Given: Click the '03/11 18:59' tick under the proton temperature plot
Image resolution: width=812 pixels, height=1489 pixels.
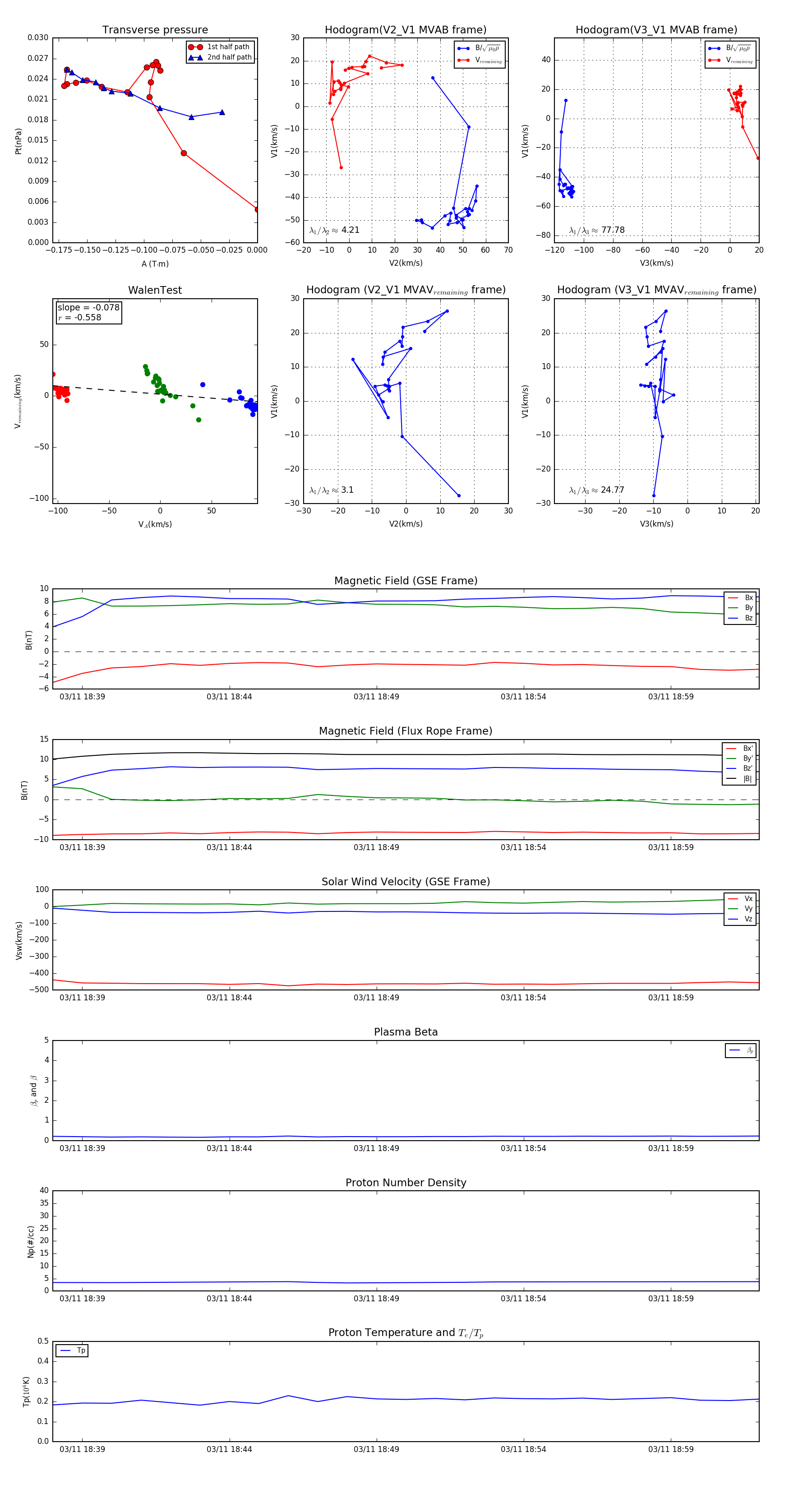Looking at the screenshot, I should tap(670, 1449).
